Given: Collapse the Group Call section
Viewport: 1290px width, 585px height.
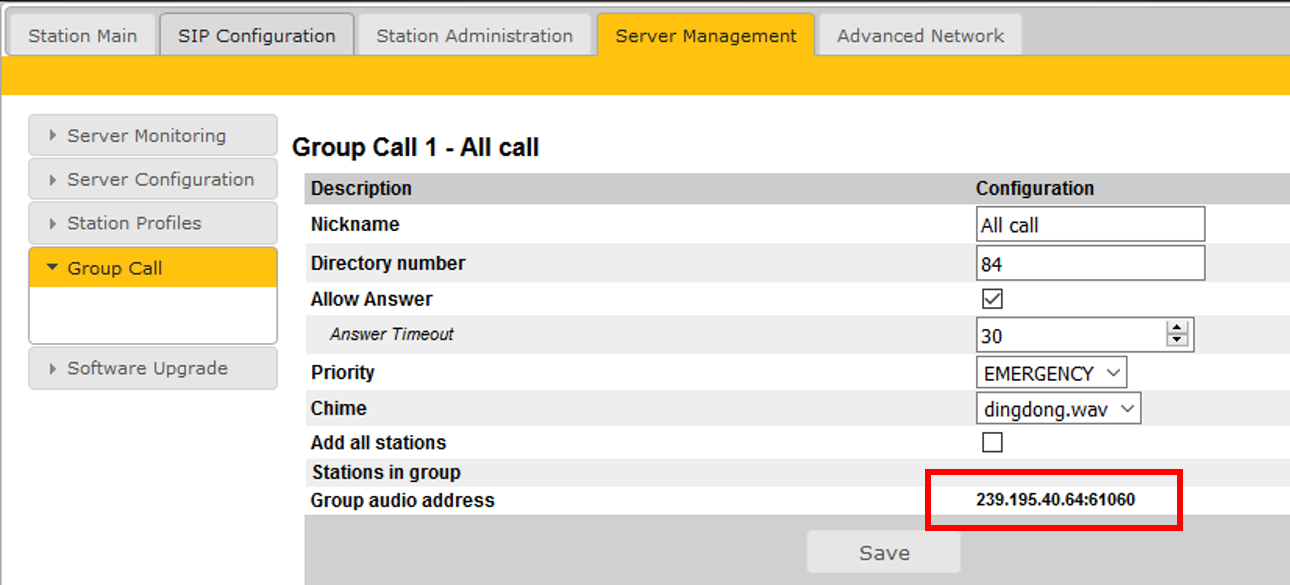Looking at the screenshot, I should point(153,268).
